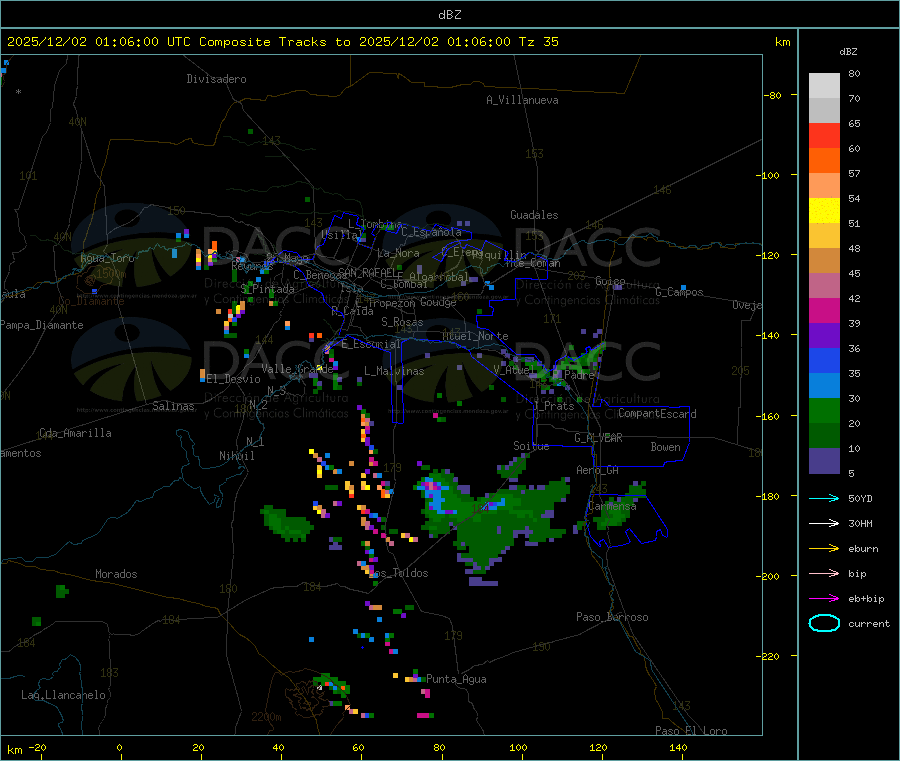Click the Cda_Amarilla map label
The image size is (900, 761).
(x=76, y=433)
